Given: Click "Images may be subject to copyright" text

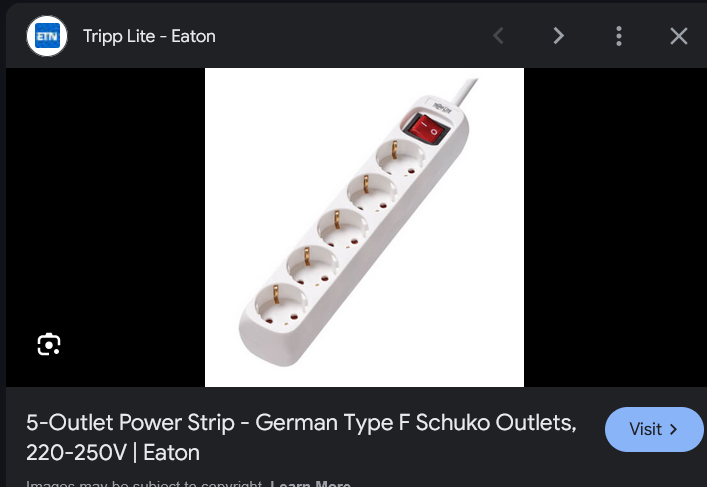Looking at the screenshot, I should (144, 483).
